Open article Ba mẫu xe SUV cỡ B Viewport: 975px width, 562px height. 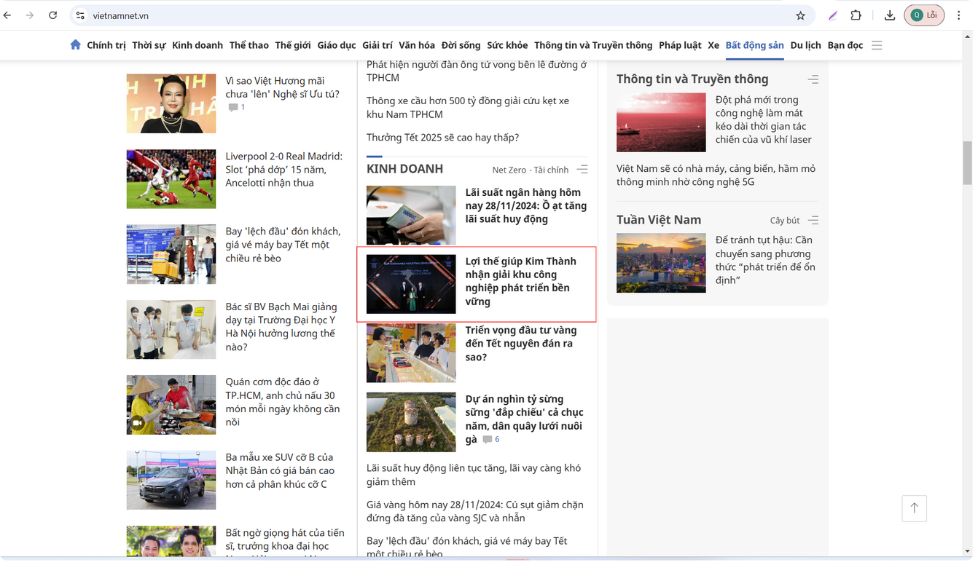click(280, 471)
